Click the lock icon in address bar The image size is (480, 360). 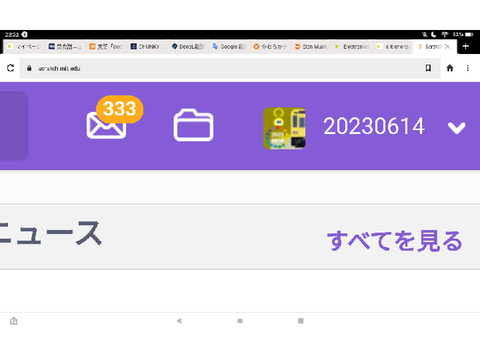click(29, 68)
